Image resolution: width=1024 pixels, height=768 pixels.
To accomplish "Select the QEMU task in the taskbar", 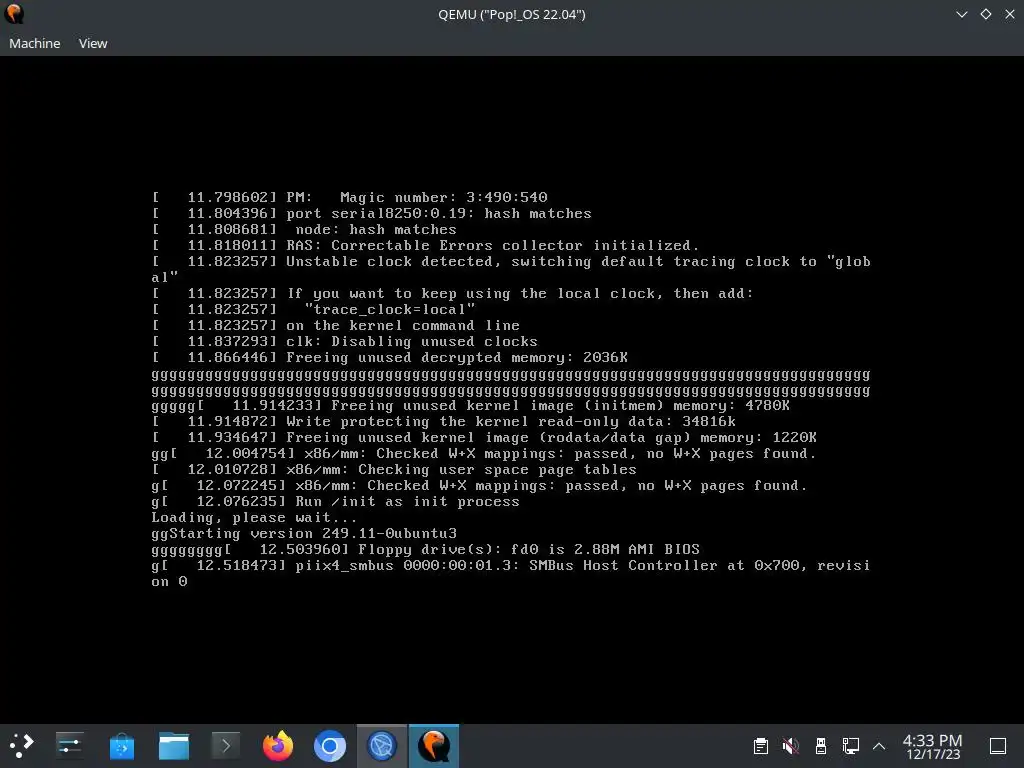I will (x=434, y=746).
